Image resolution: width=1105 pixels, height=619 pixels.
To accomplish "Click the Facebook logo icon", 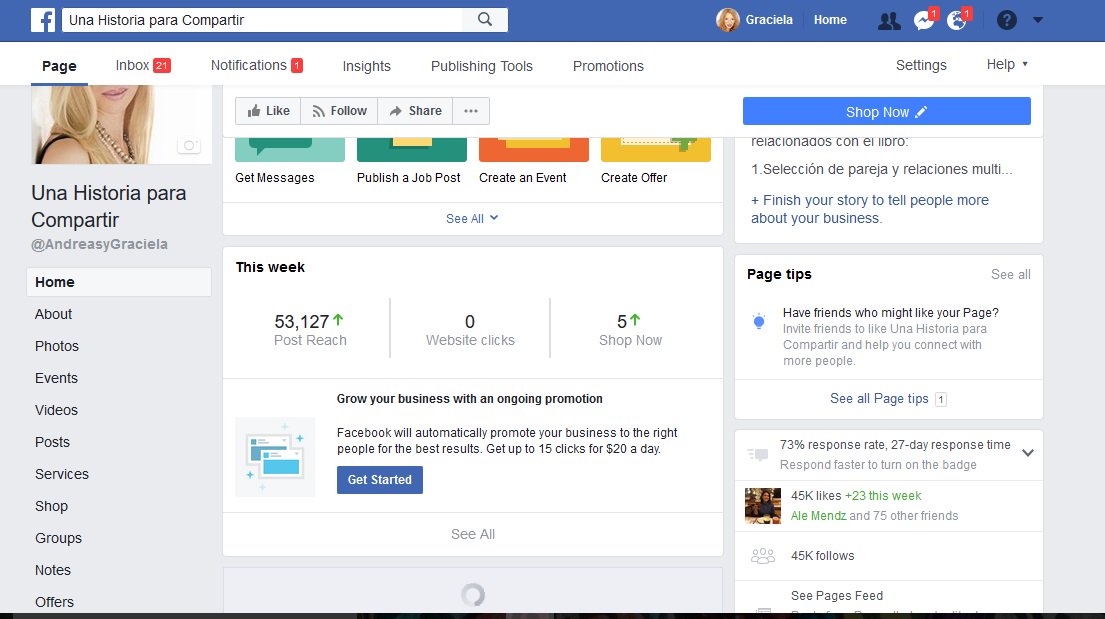I will click(43, 20).
